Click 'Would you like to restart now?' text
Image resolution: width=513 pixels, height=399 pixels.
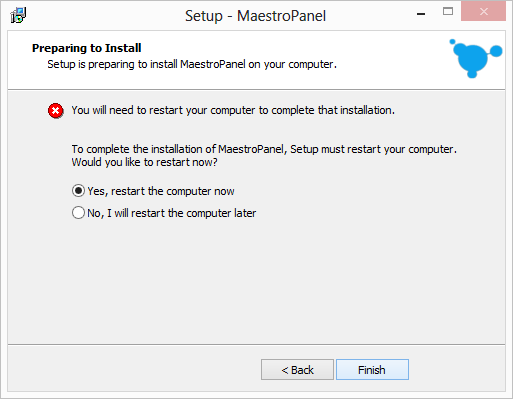[145, 162]
